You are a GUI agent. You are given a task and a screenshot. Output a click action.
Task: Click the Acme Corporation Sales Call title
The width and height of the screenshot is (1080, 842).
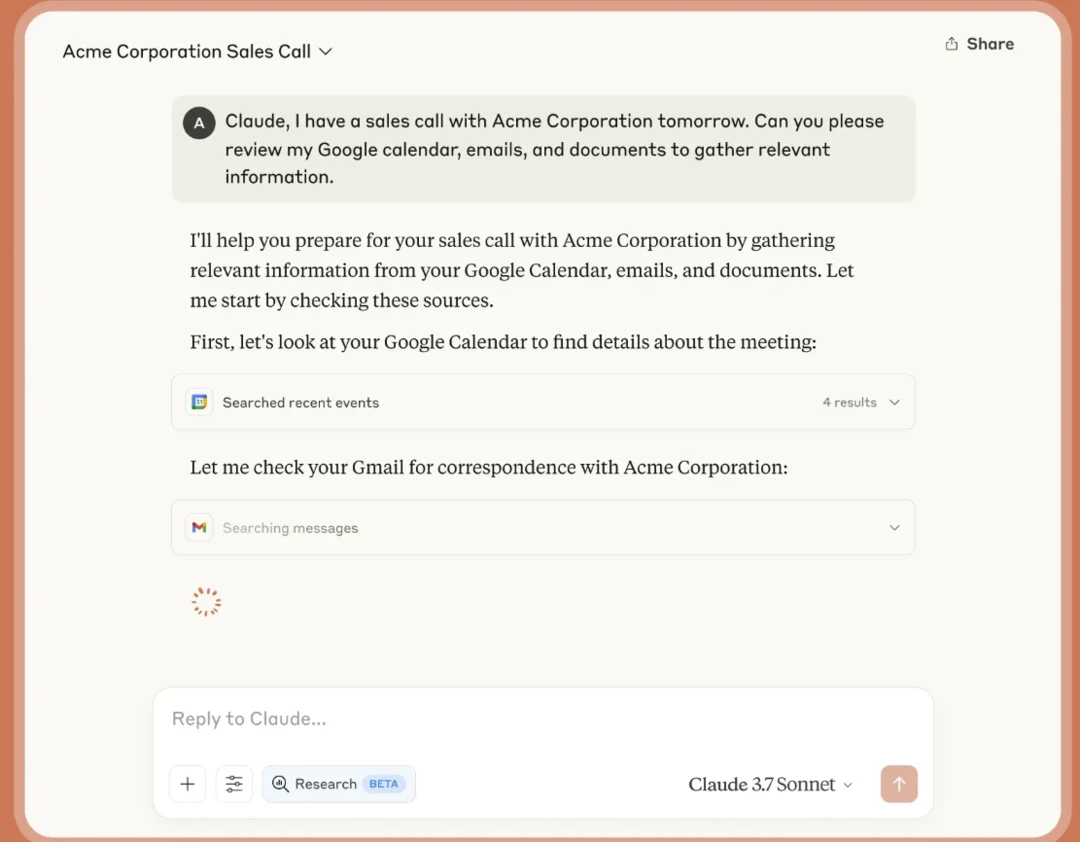point(187,52)
